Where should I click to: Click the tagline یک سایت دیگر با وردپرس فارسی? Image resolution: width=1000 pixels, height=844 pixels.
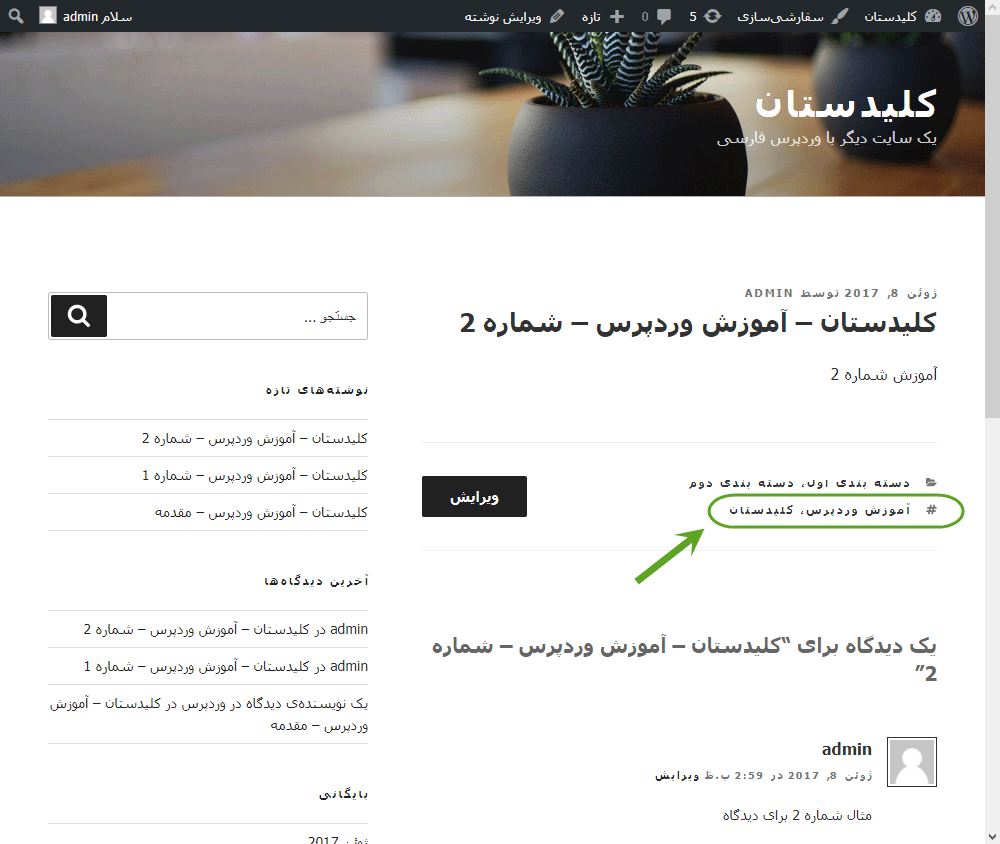point(827,138)
